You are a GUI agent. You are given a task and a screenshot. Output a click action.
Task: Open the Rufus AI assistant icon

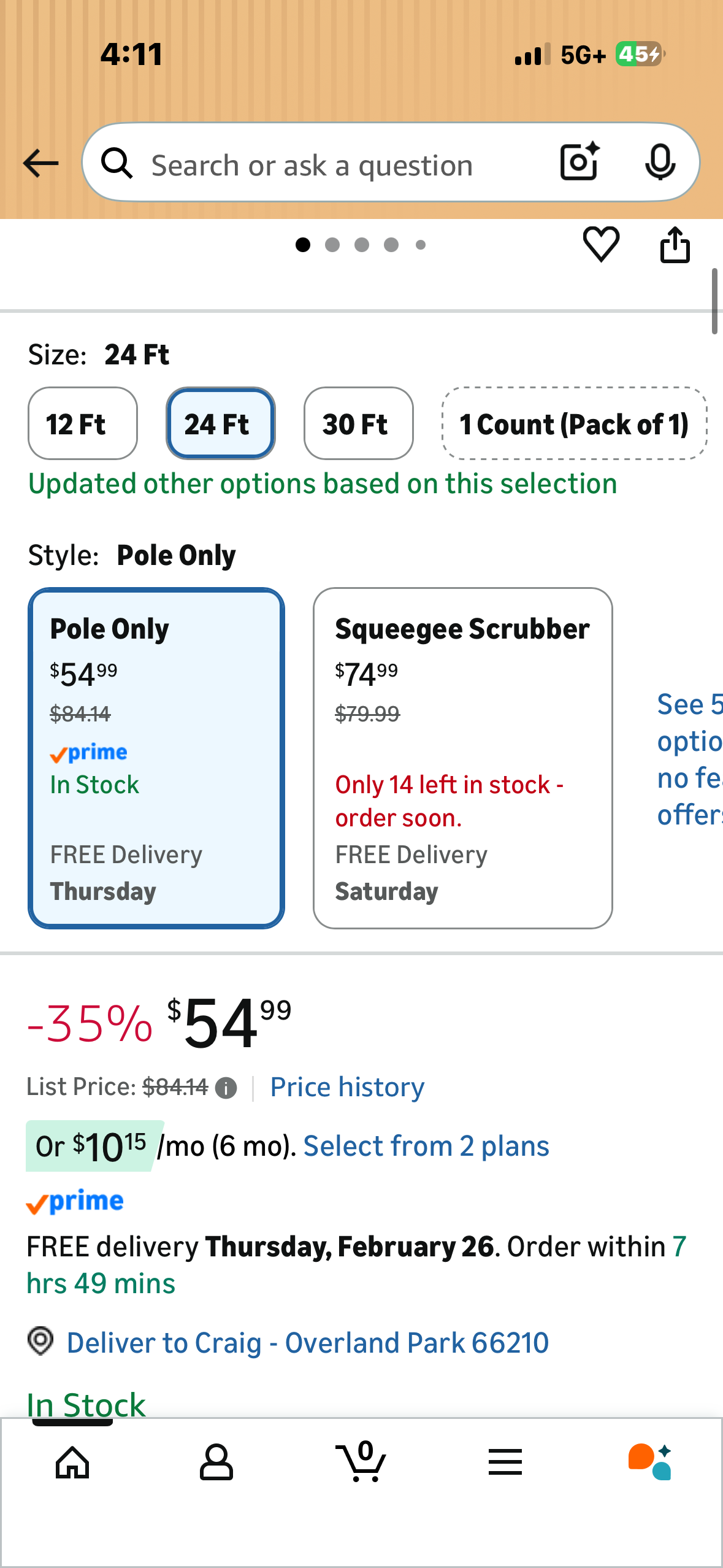click(650, 1461)
